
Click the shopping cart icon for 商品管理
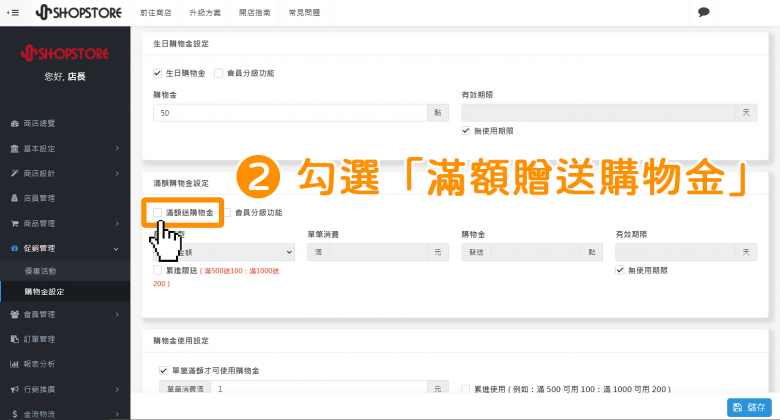[14, 223]
